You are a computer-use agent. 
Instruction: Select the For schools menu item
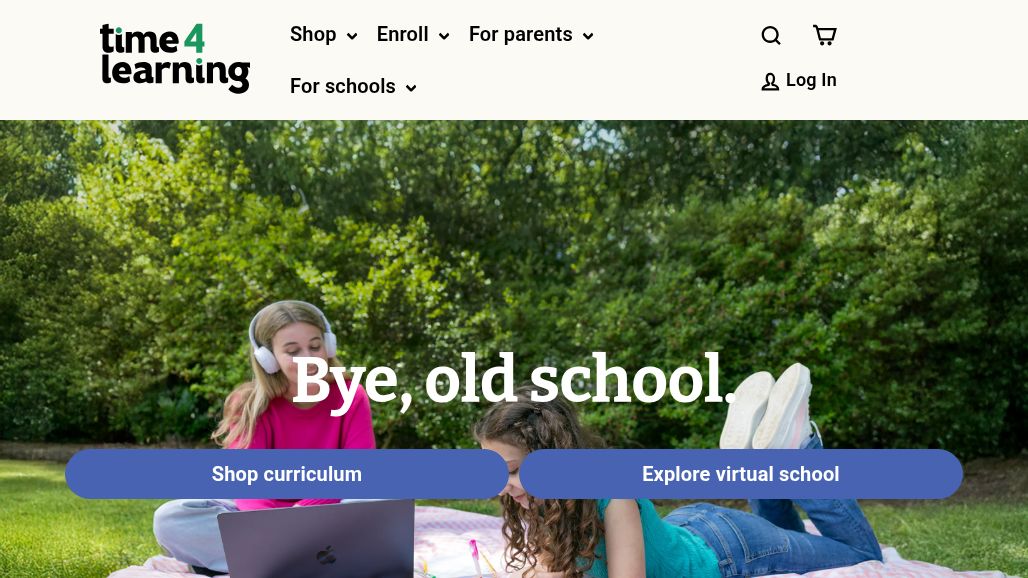(342, 86)
